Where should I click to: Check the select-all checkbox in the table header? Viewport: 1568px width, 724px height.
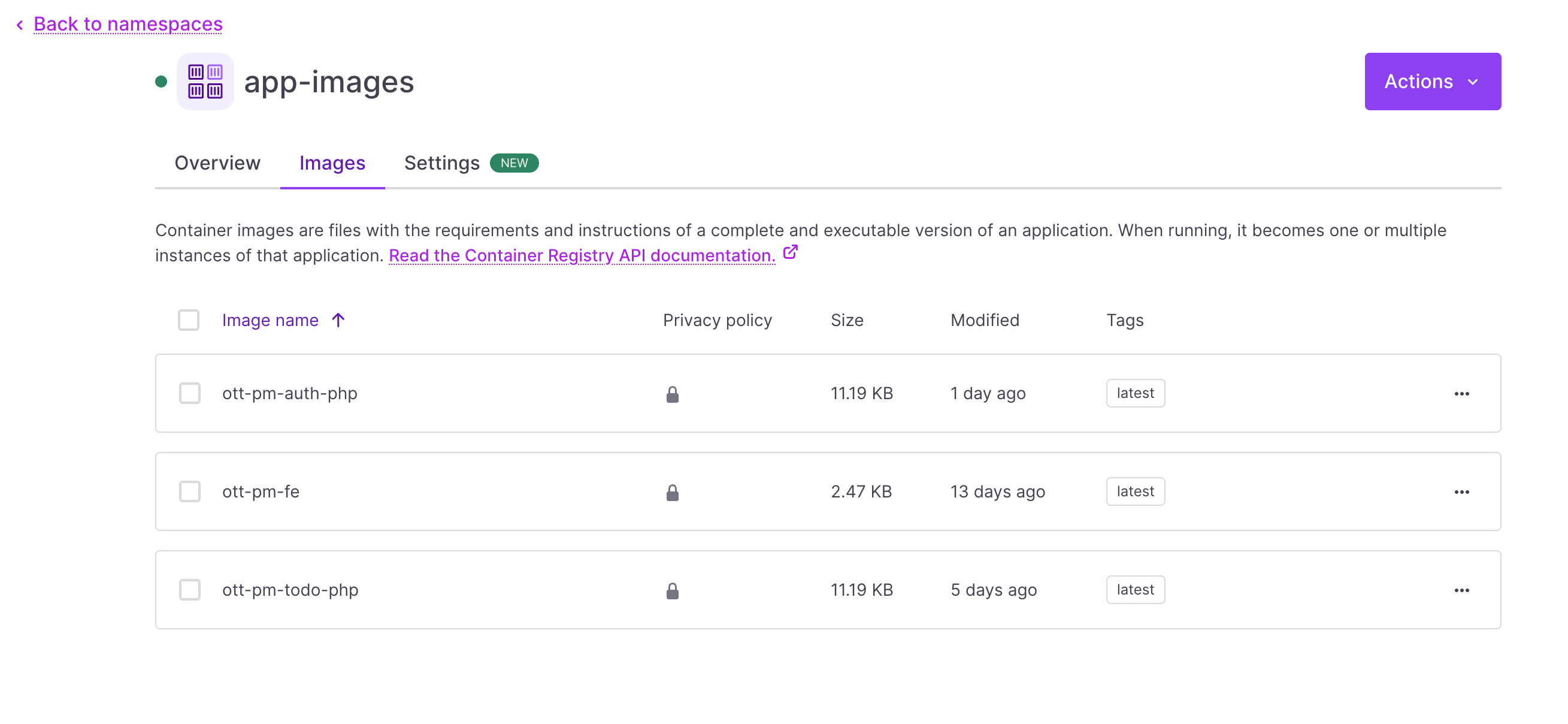click(x=189, y=319)
